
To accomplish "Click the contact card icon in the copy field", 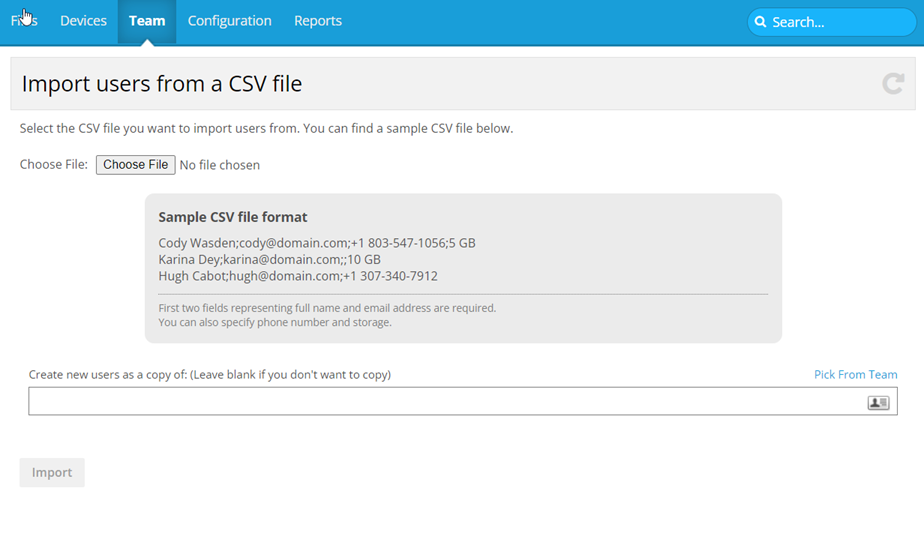I will coord(877,402).
